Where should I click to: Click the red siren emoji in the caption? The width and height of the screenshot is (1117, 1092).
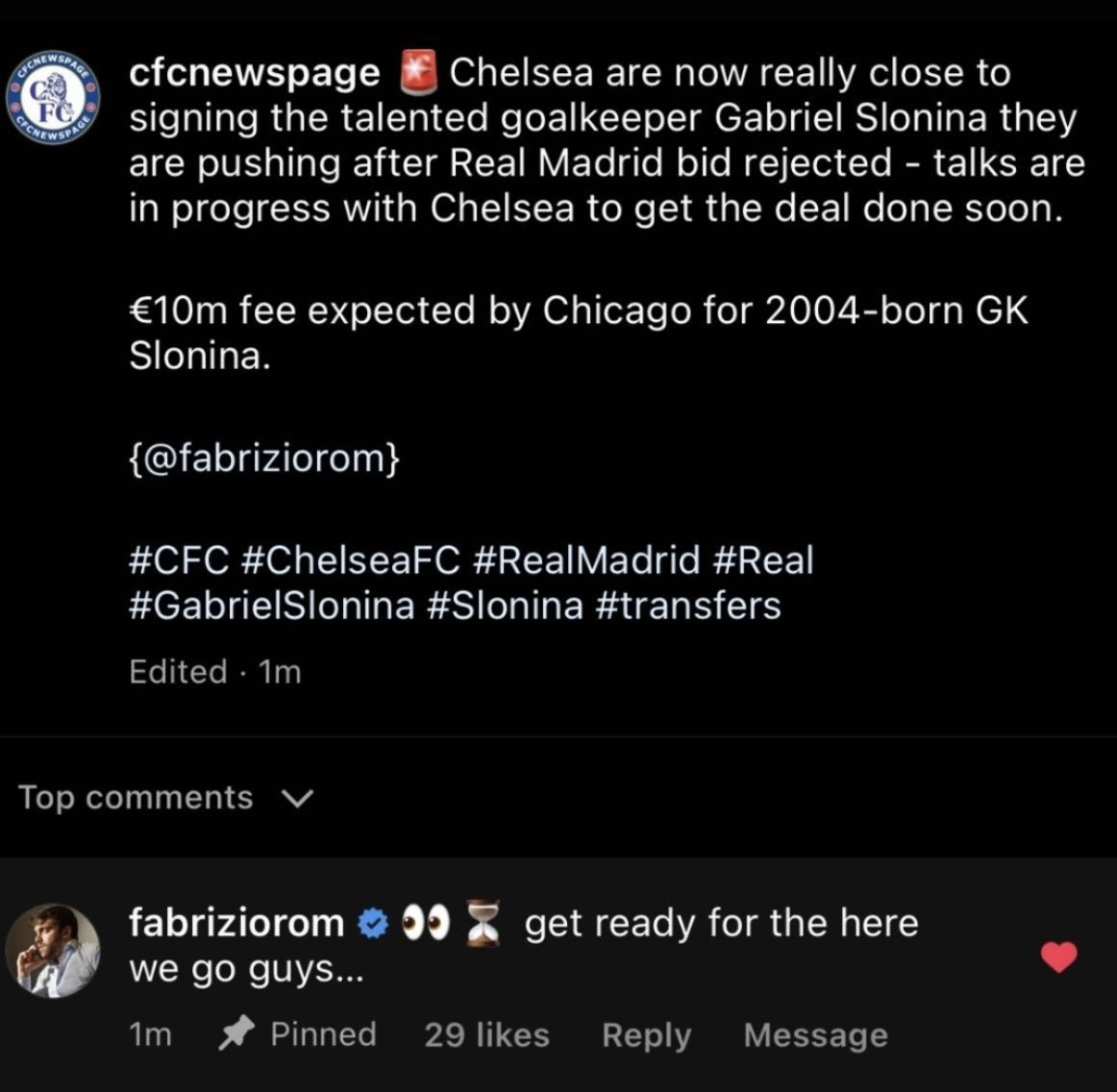click(x=417, y=73)
